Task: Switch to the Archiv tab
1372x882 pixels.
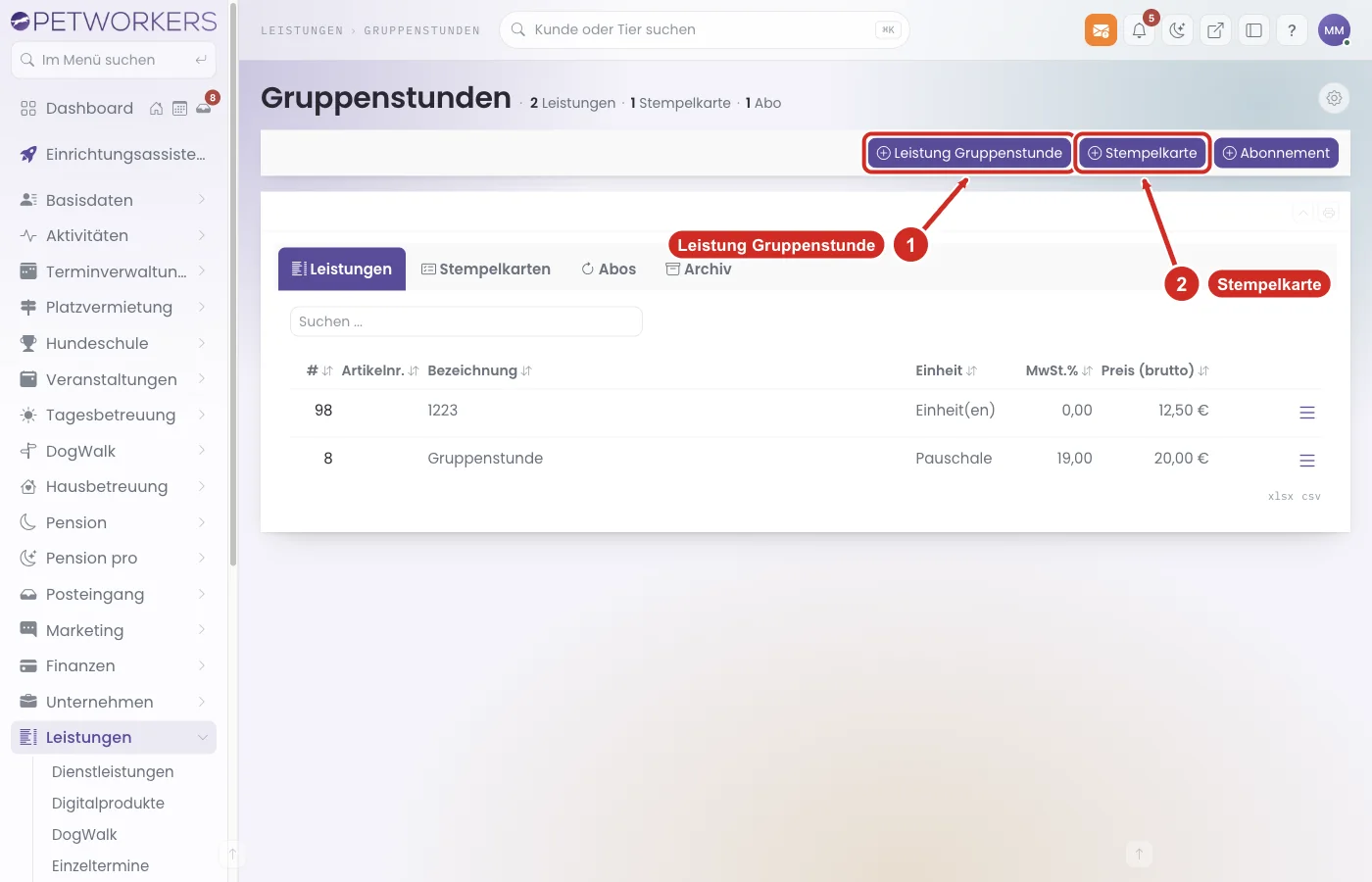Action: (699, 269)
